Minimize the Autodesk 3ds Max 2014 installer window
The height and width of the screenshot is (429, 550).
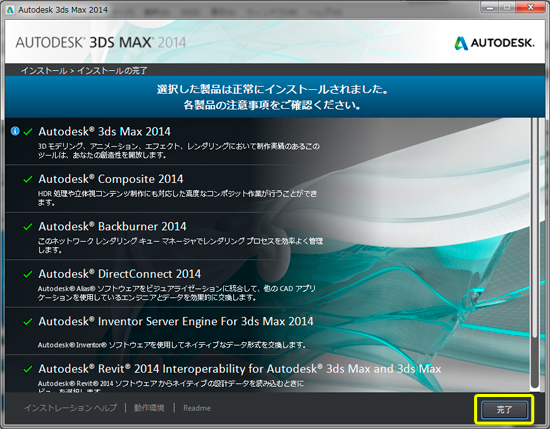[x=490, y=8]
